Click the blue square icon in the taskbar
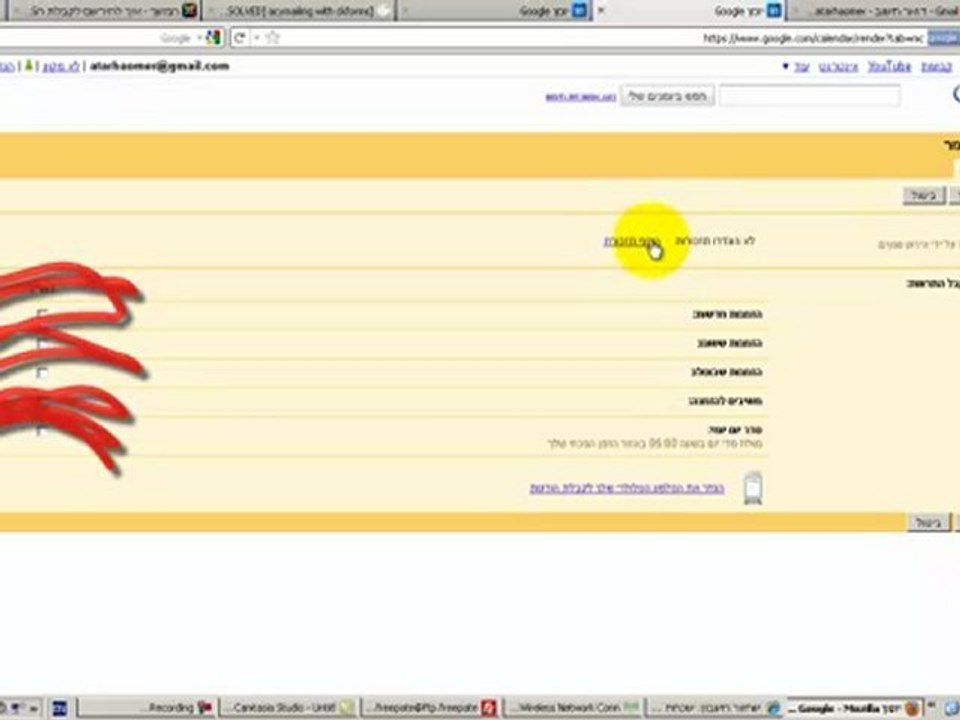This screenshot has width=960, height=720. (x=59, y=708)
